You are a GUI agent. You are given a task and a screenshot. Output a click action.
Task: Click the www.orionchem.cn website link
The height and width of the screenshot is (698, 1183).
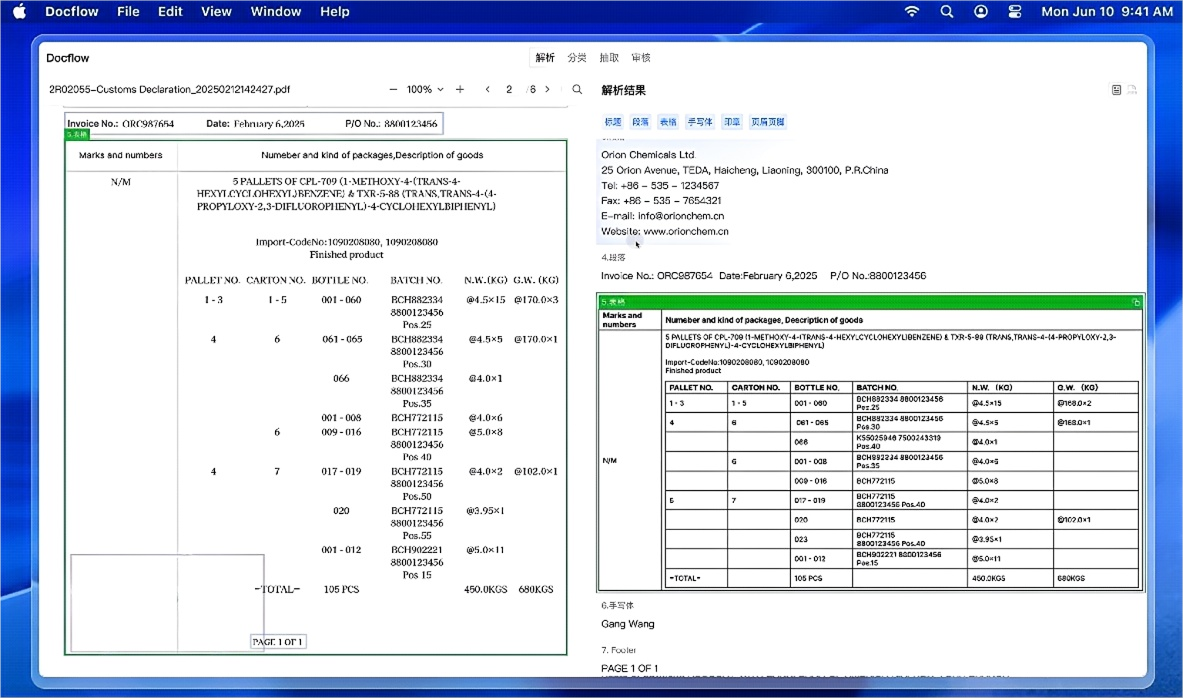click(x=685, y=231)
